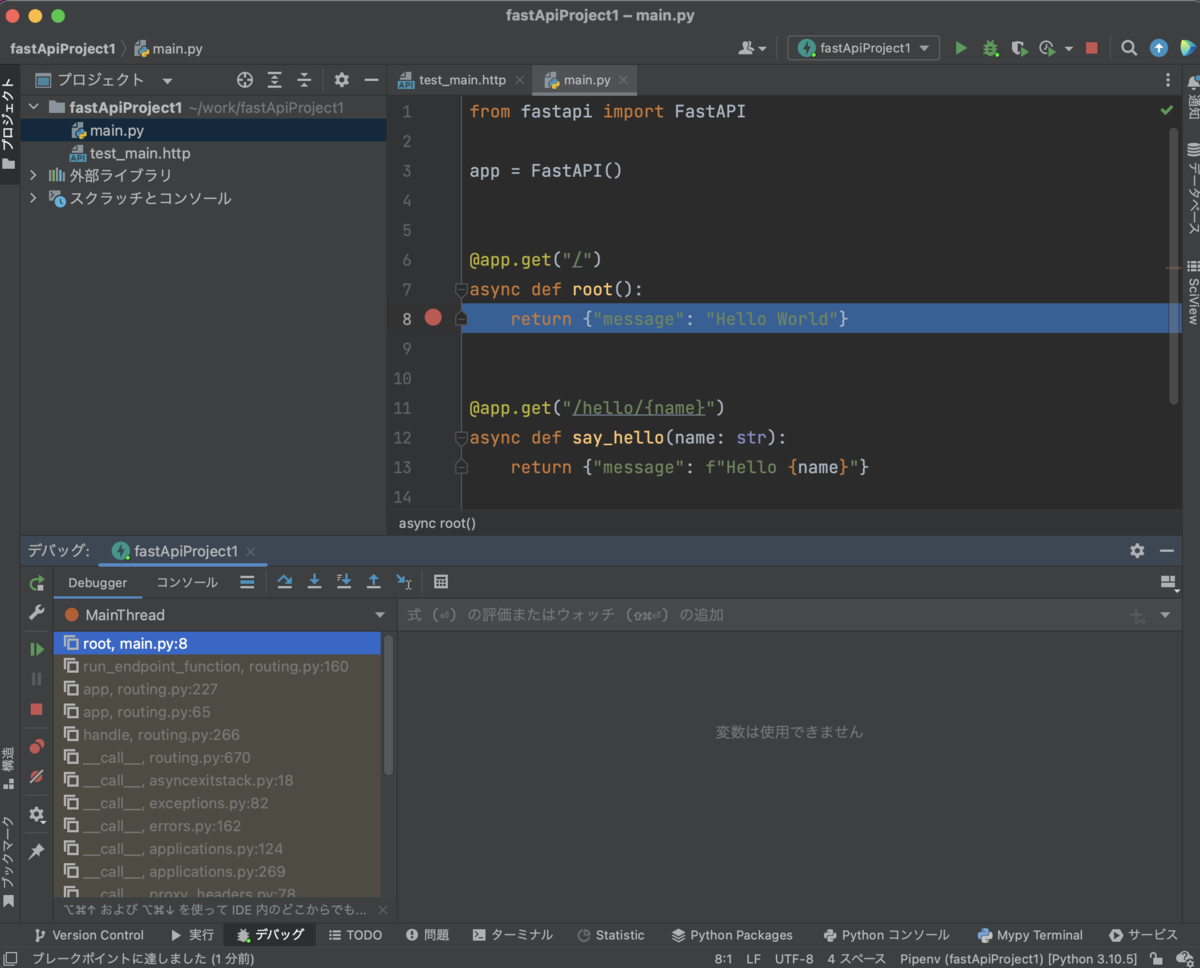The width and height of the screenshot is (1200, 968).
Task: Click the frames list vertical scrollbar
Action: pyautogui.click(x=389, y=704)
